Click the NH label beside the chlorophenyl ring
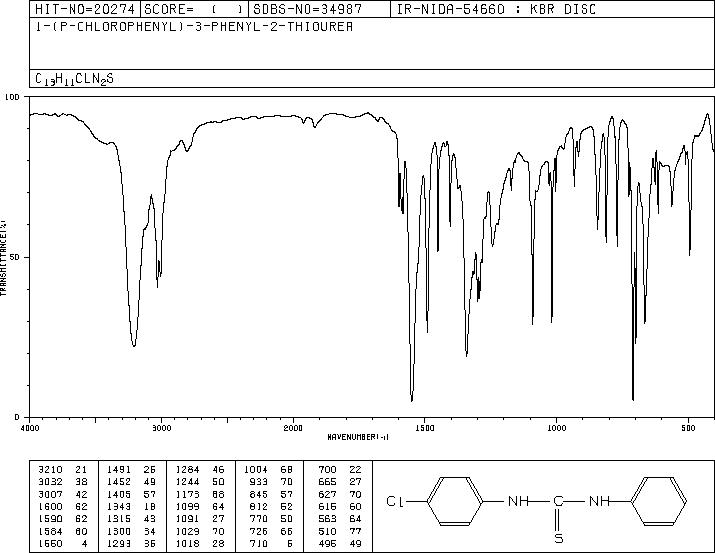Image resolution: width=715 pixels, height=553 pixels. pos(518,501)
